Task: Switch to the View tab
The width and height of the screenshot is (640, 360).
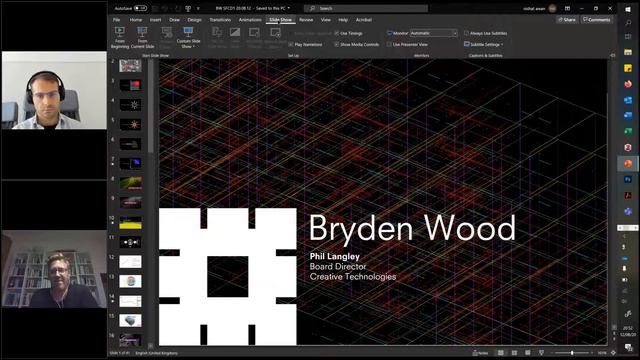Action: pos(325,20)
